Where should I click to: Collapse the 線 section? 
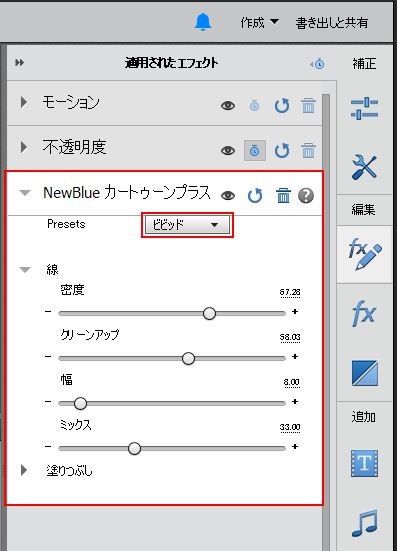coord(25,270)
